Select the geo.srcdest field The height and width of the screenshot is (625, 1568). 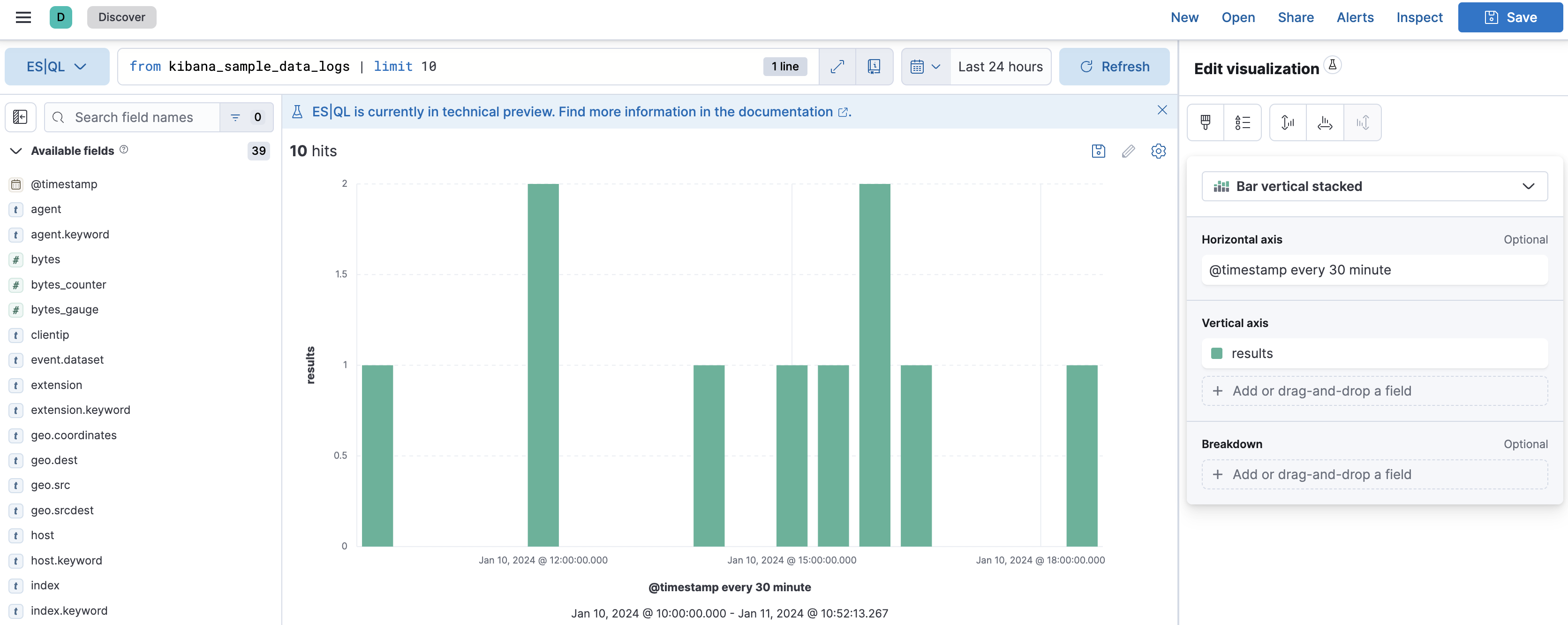pos(62,511)
